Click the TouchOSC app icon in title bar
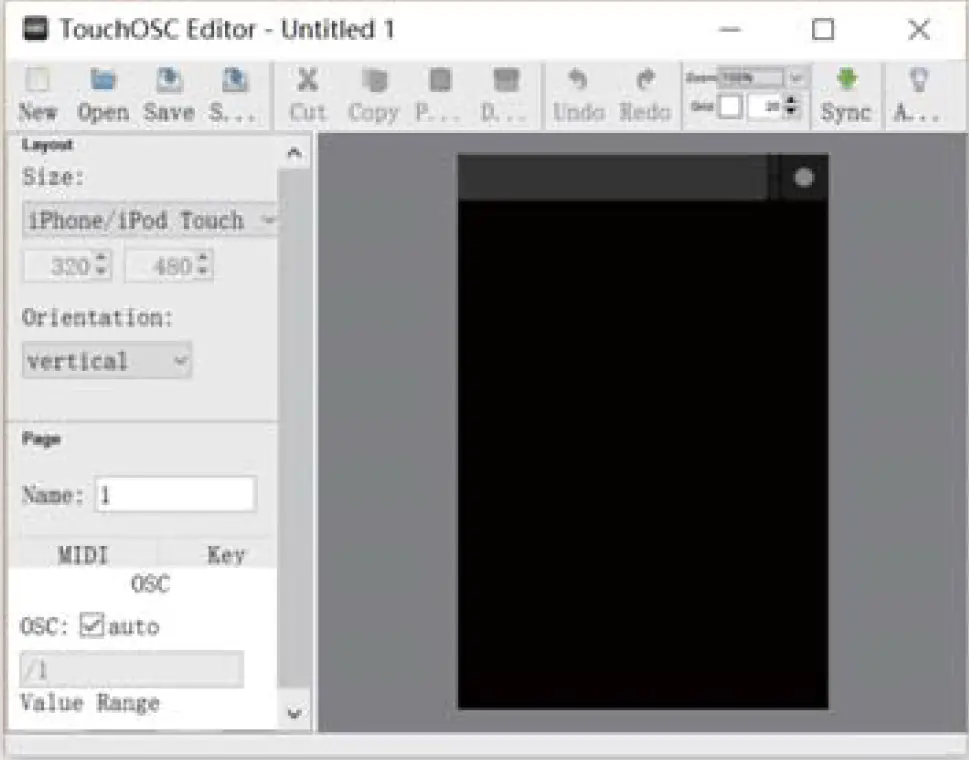Image resolution: width=969 pixels, height=760 pixels. (35, 29)
